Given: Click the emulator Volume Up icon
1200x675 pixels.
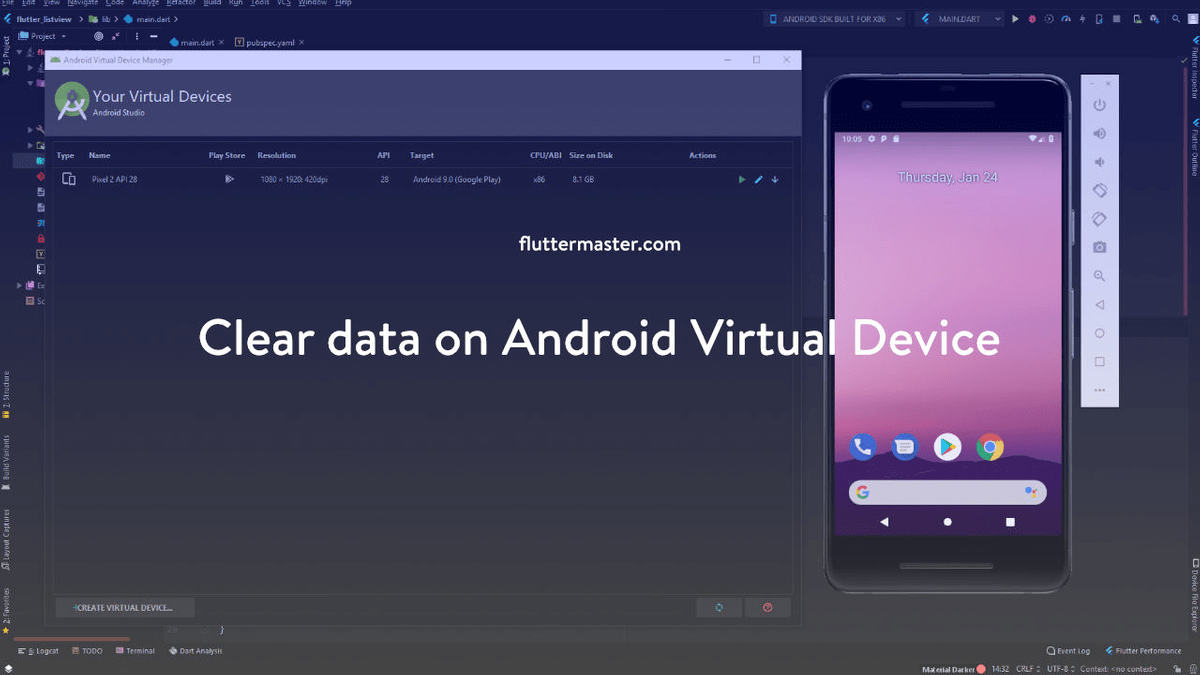Looking at the screenshot, I should [x=1100, y=133].
